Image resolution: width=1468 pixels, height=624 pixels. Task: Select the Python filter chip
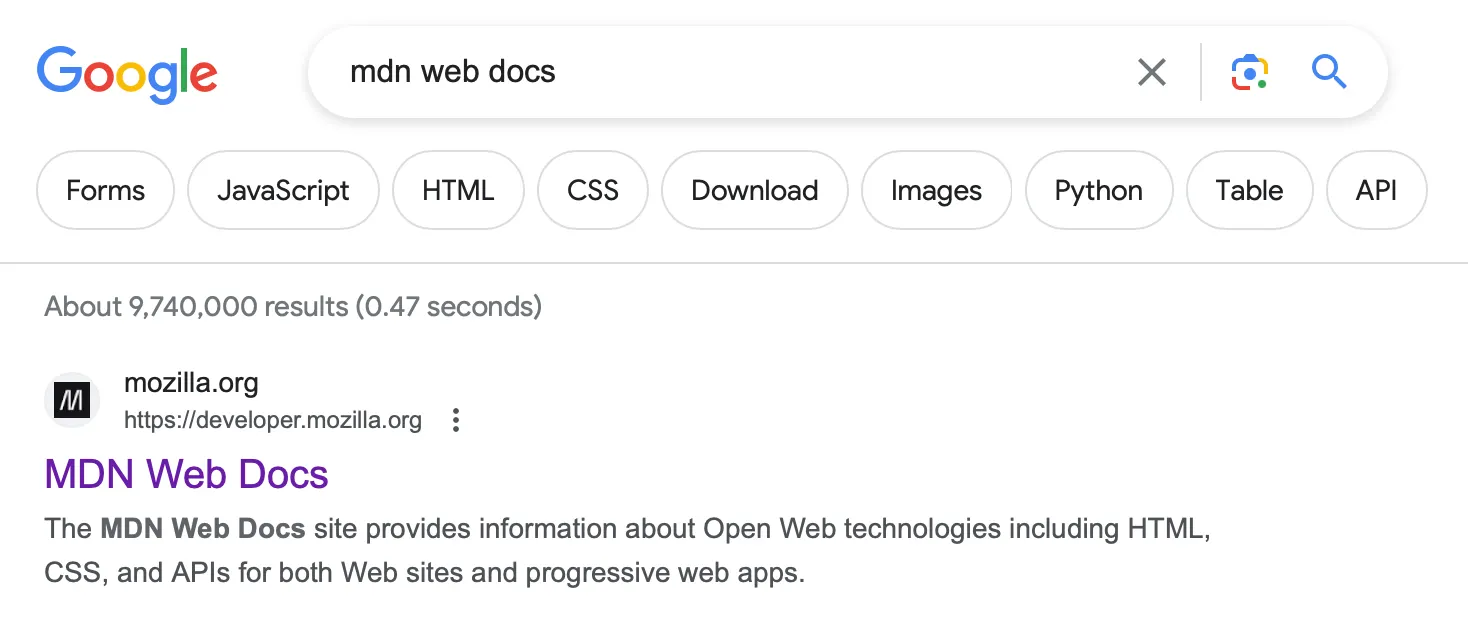coord(1098,190)
